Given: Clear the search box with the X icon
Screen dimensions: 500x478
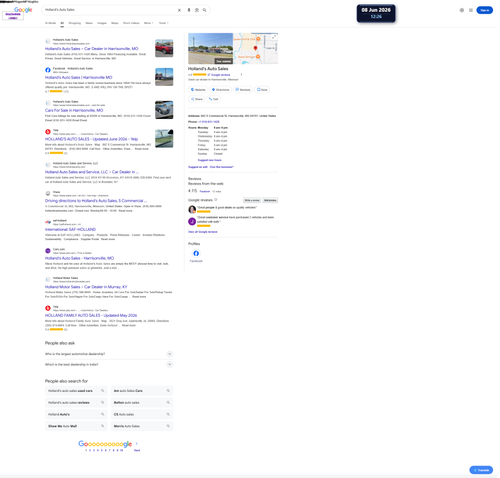Looking at the screenshot, I should 179,10.
